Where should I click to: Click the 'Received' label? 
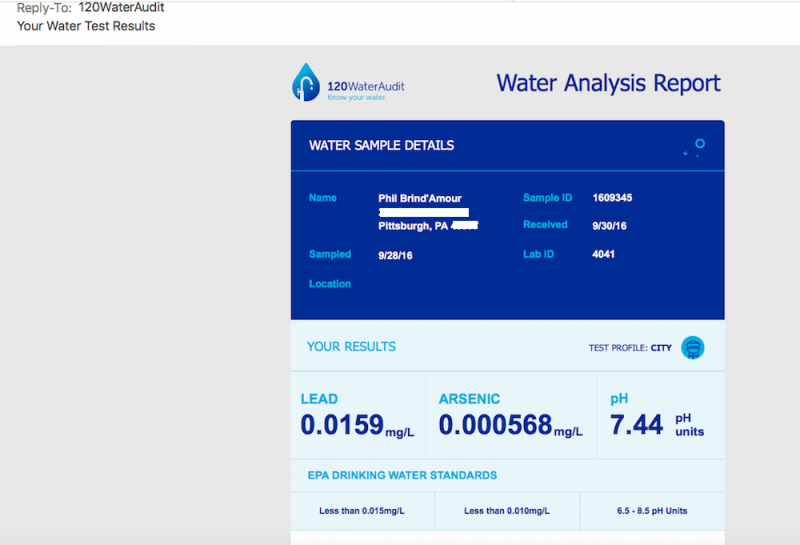point(545,225)
